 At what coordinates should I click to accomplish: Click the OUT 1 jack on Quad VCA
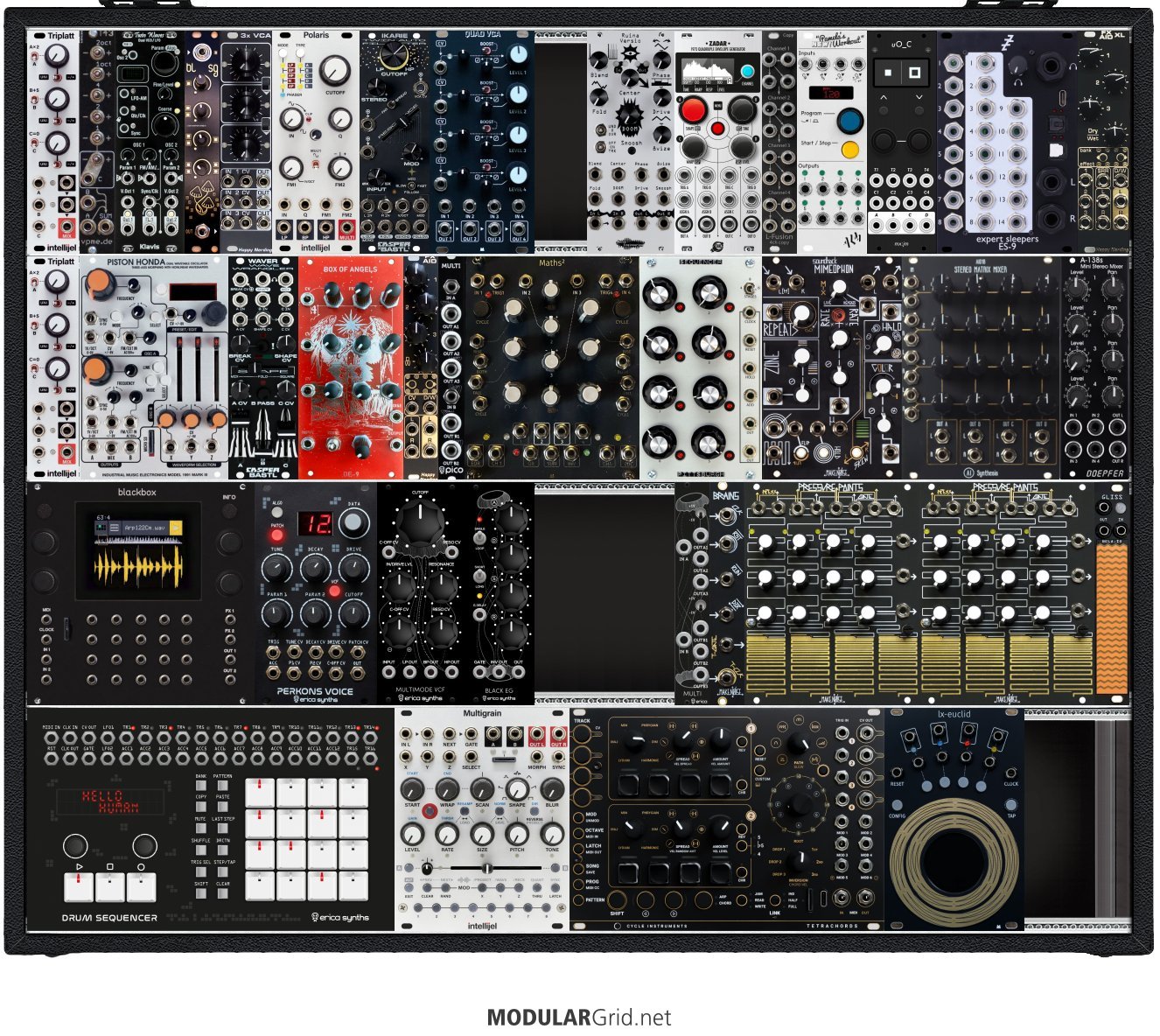(445, 228)
